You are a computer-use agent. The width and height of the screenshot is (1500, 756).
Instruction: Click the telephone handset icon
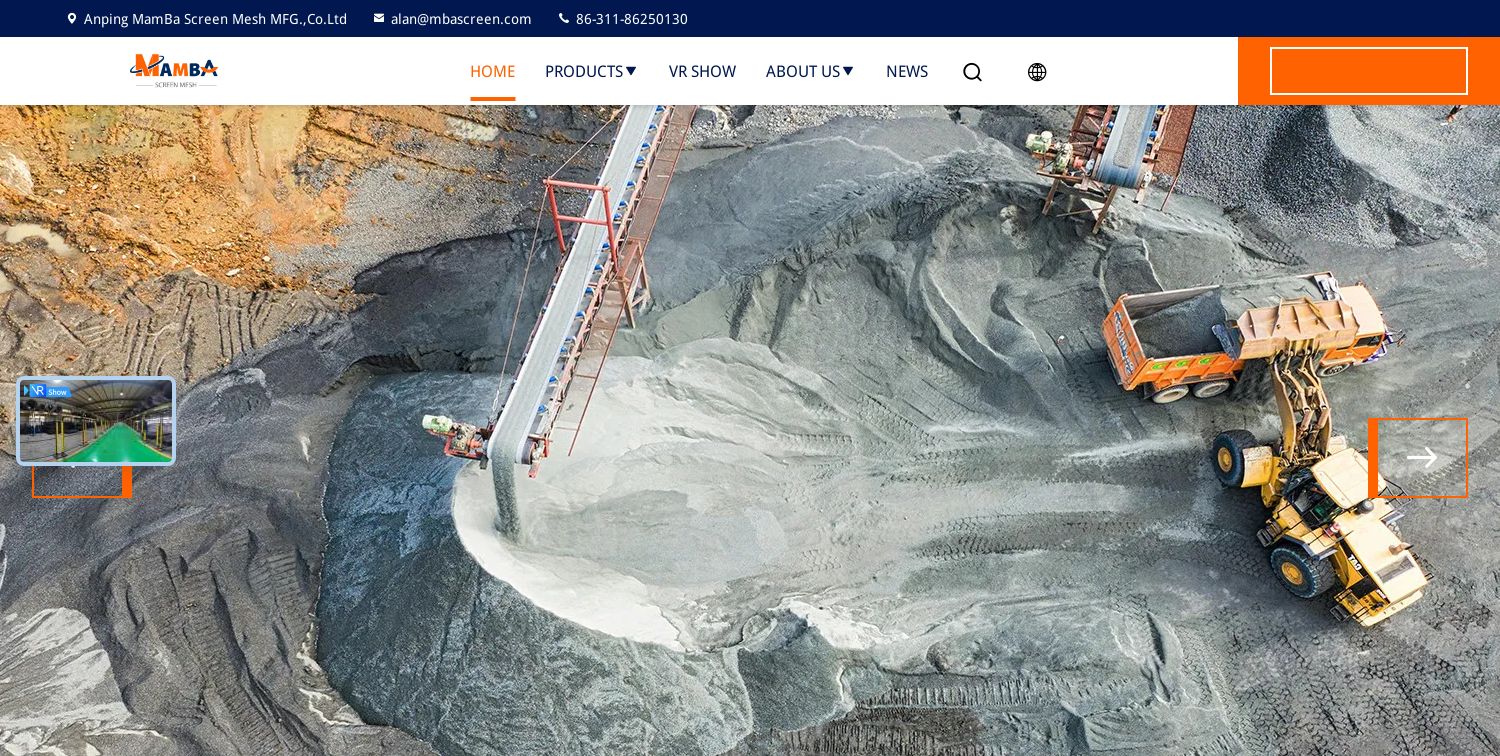click(564, 18)
